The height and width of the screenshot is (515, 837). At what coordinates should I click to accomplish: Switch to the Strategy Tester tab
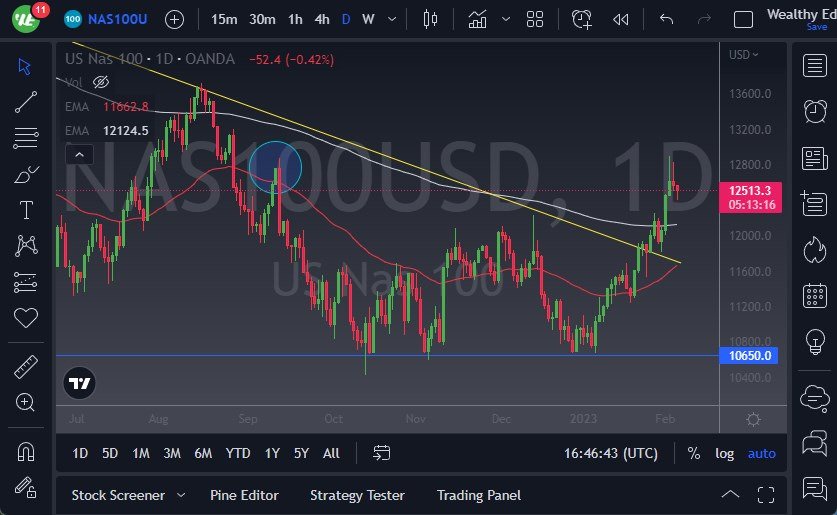(x=357, y=495)
